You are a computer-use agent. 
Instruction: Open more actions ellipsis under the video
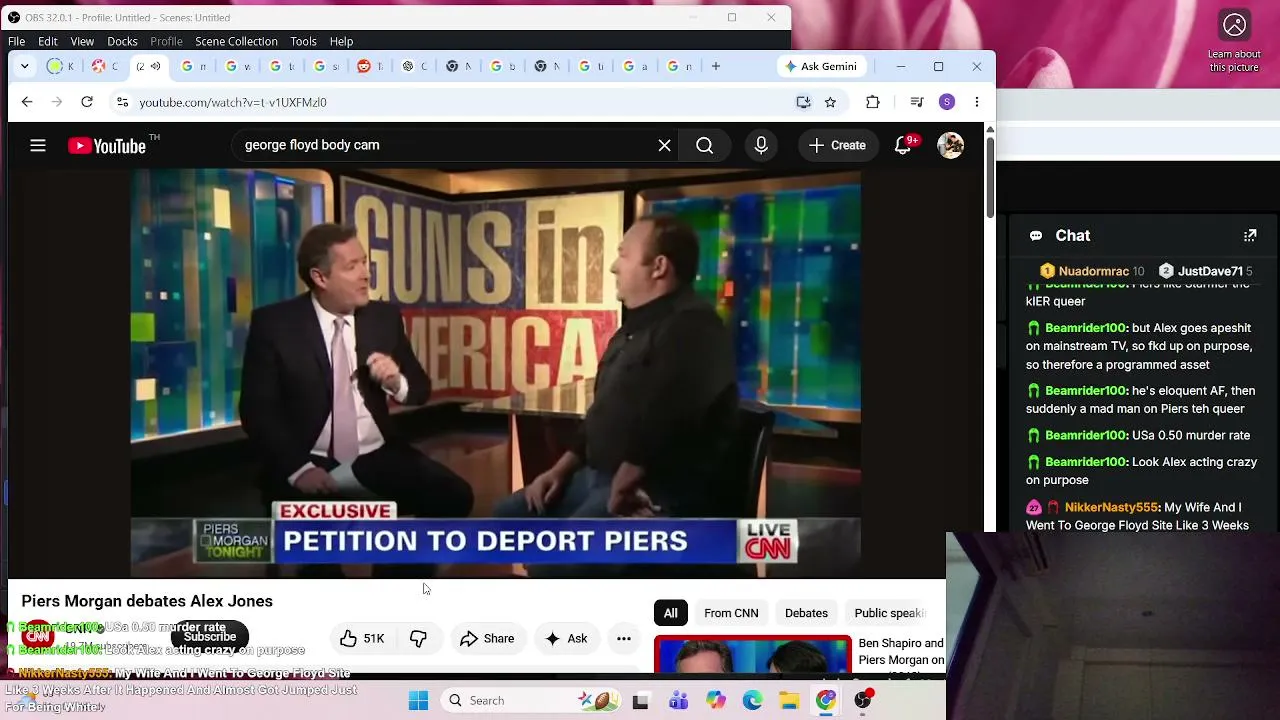pos(624,639)
